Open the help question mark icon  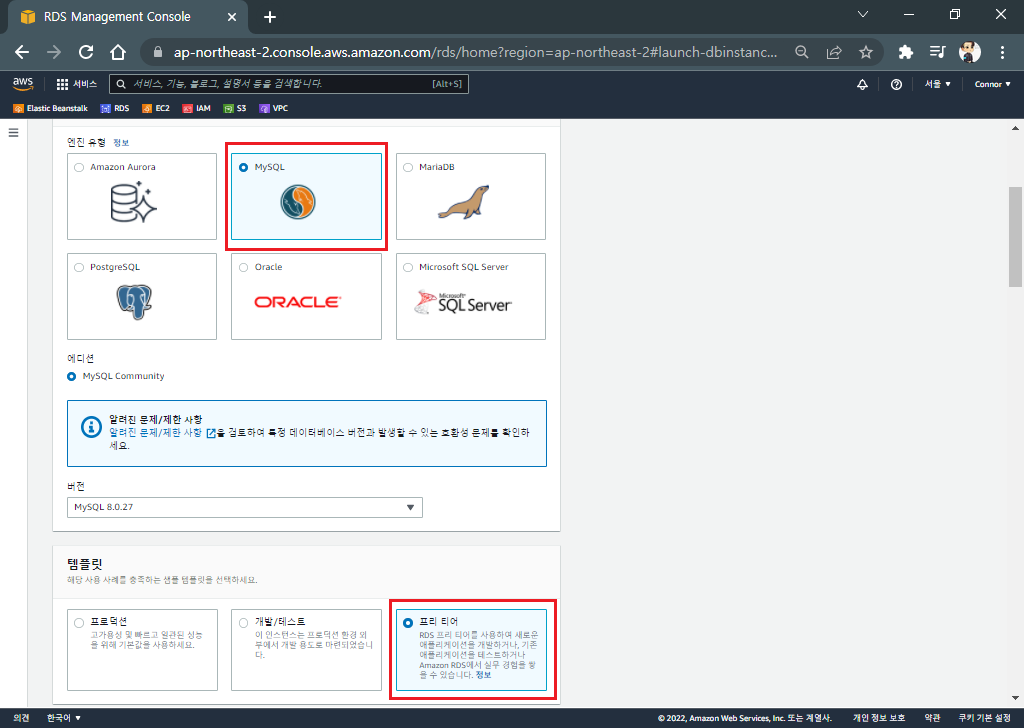(x=896, y=84)
